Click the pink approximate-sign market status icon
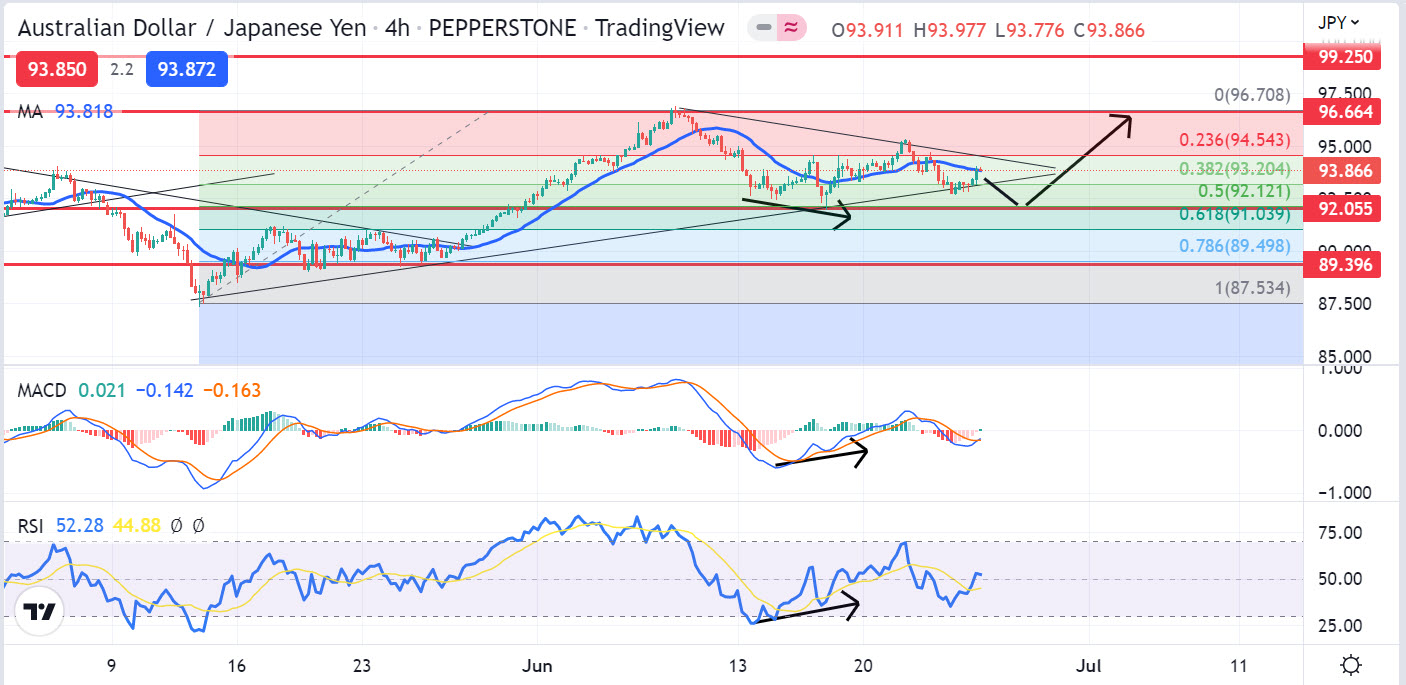This screenshot has width=1406, height=685. coord(792,29)
